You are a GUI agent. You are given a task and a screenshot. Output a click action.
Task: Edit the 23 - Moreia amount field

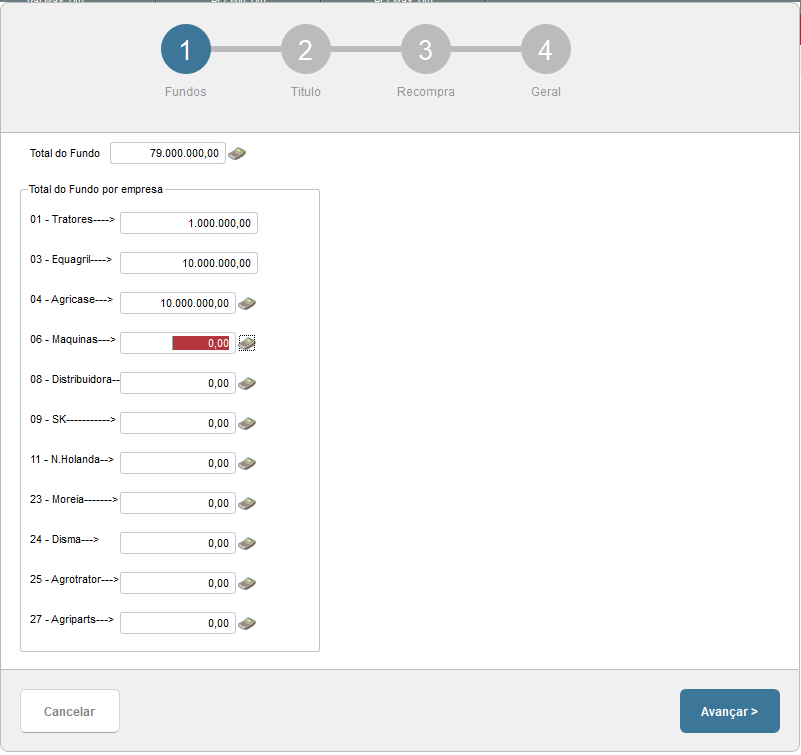(x=178, y=503)
